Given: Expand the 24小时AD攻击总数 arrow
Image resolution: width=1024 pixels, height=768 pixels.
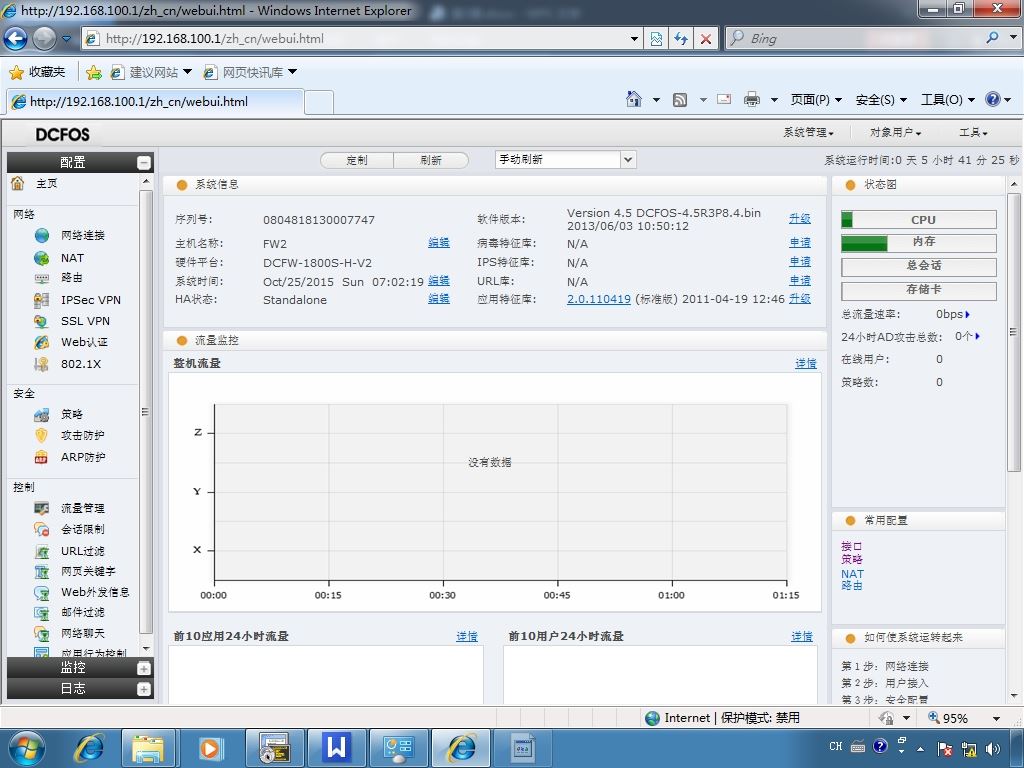Looking at the screenshot, I should tap(978, 336).
